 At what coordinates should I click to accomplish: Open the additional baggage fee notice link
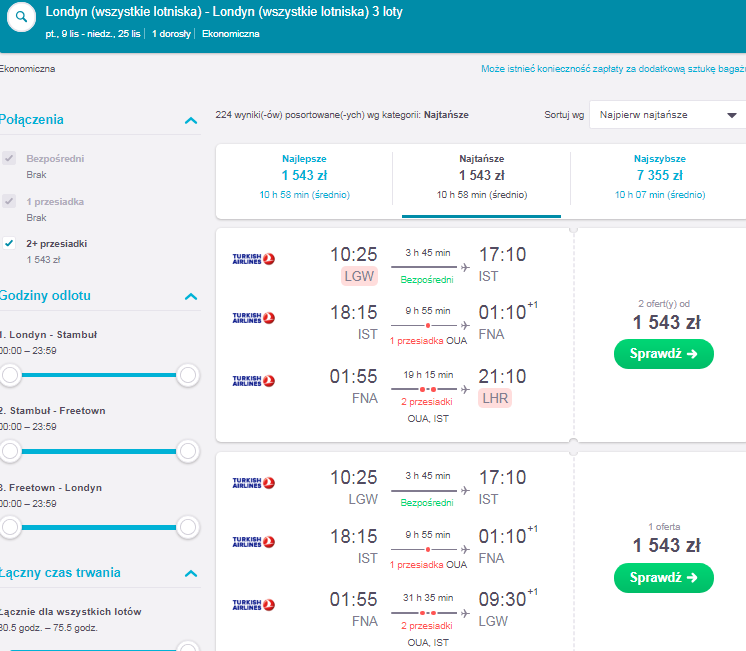pos(613,69)
